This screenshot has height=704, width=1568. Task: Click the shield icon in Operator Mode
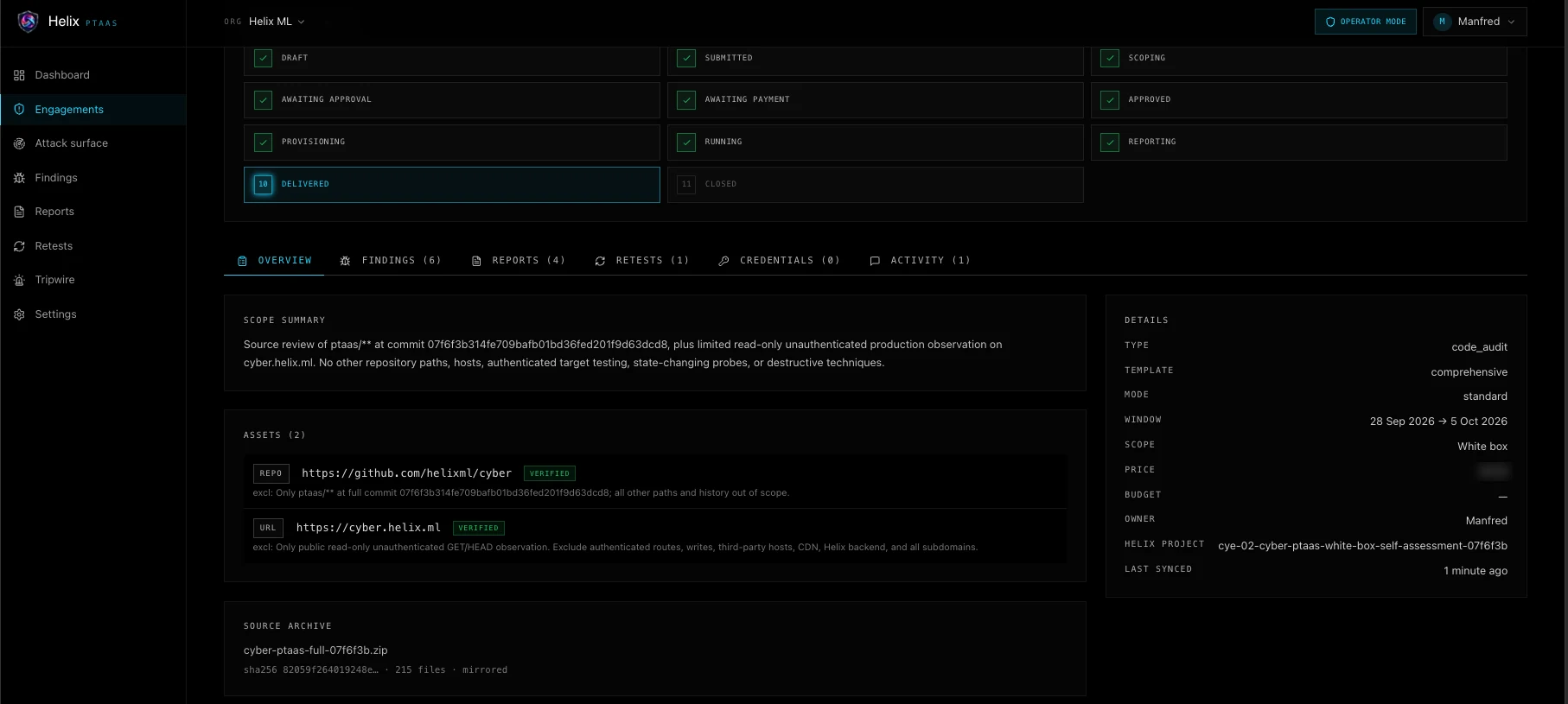coord(1330,22)
